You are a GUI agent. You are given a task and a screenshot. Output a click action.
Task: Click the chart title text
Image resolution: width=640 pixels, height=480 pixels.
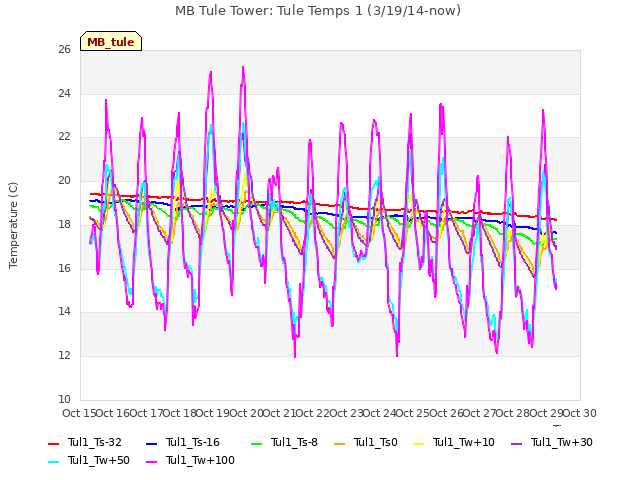click(x=318, y=11)
